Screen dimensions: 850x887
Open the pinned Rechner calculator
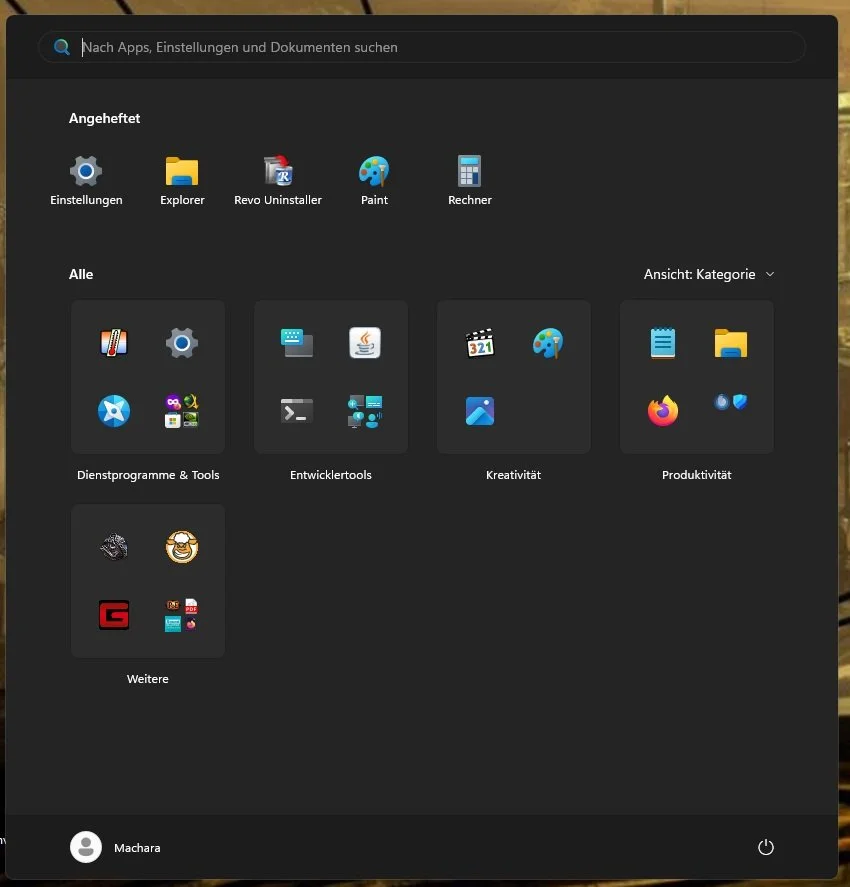pos(469,180)
